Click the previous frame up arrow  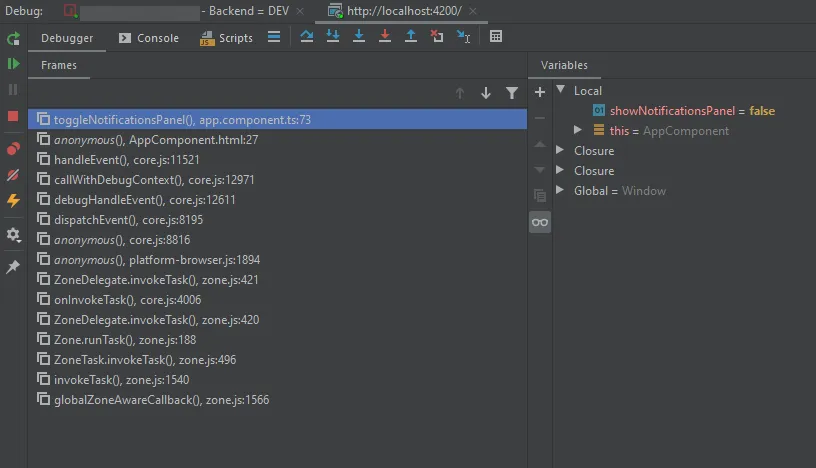point(460,93)
